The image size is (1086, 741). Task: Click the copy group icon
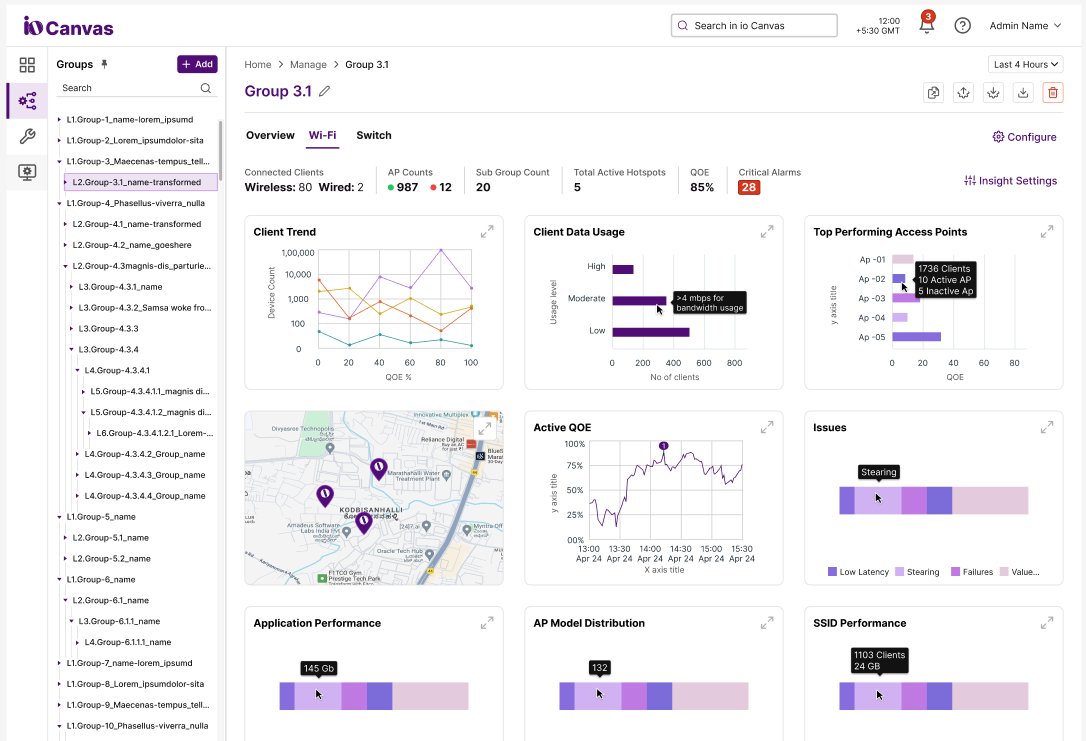(933, 92)
